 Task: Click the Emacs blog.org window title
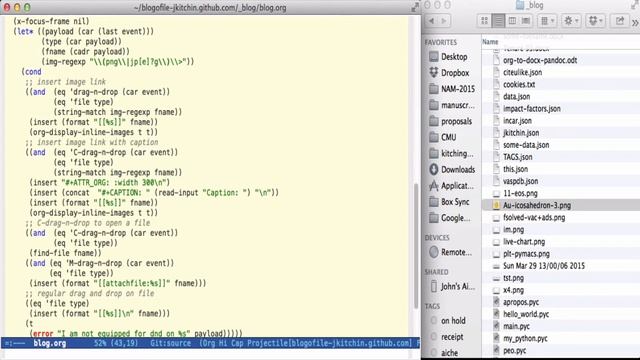210,7
